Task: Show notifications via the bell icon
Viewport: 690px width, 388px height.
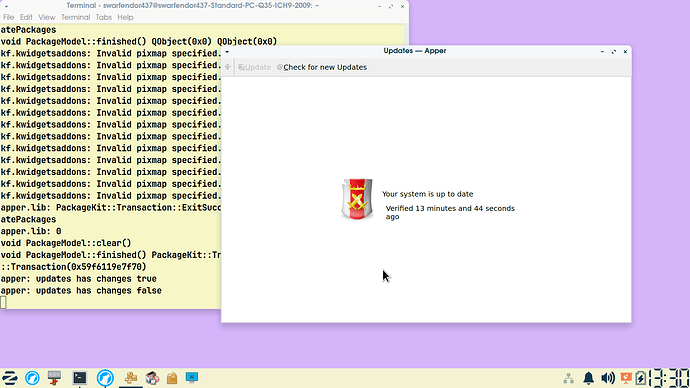Action: click(588, 378)
